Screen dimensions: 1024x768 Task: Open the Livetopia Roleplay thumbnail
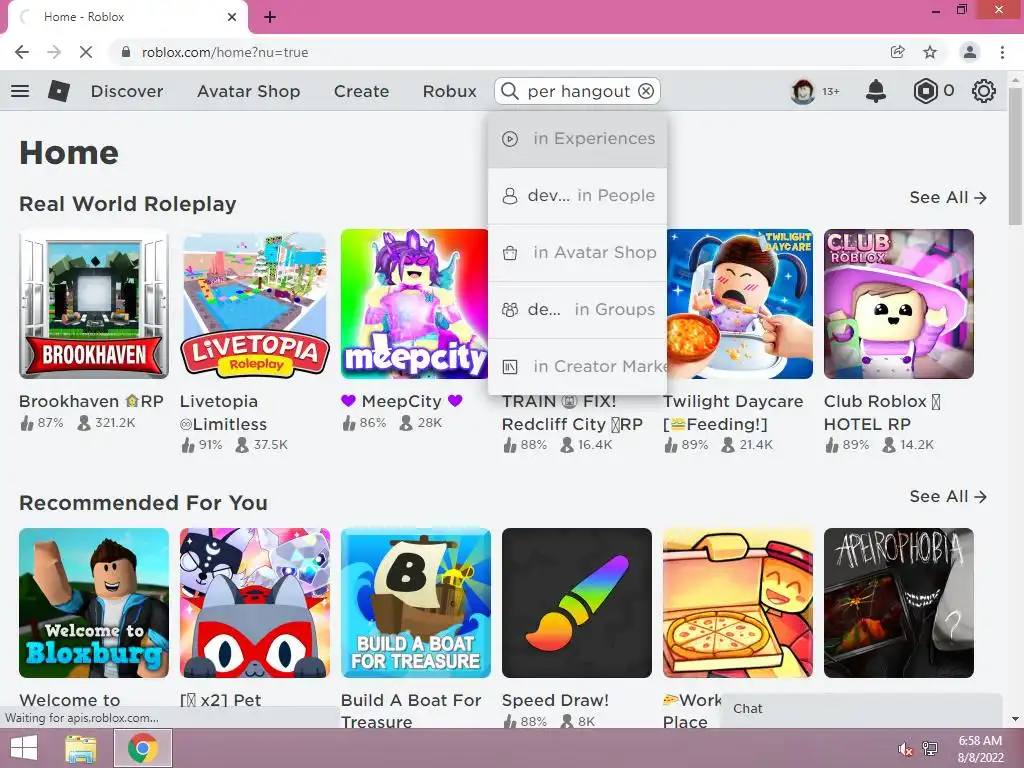(255, 304)
